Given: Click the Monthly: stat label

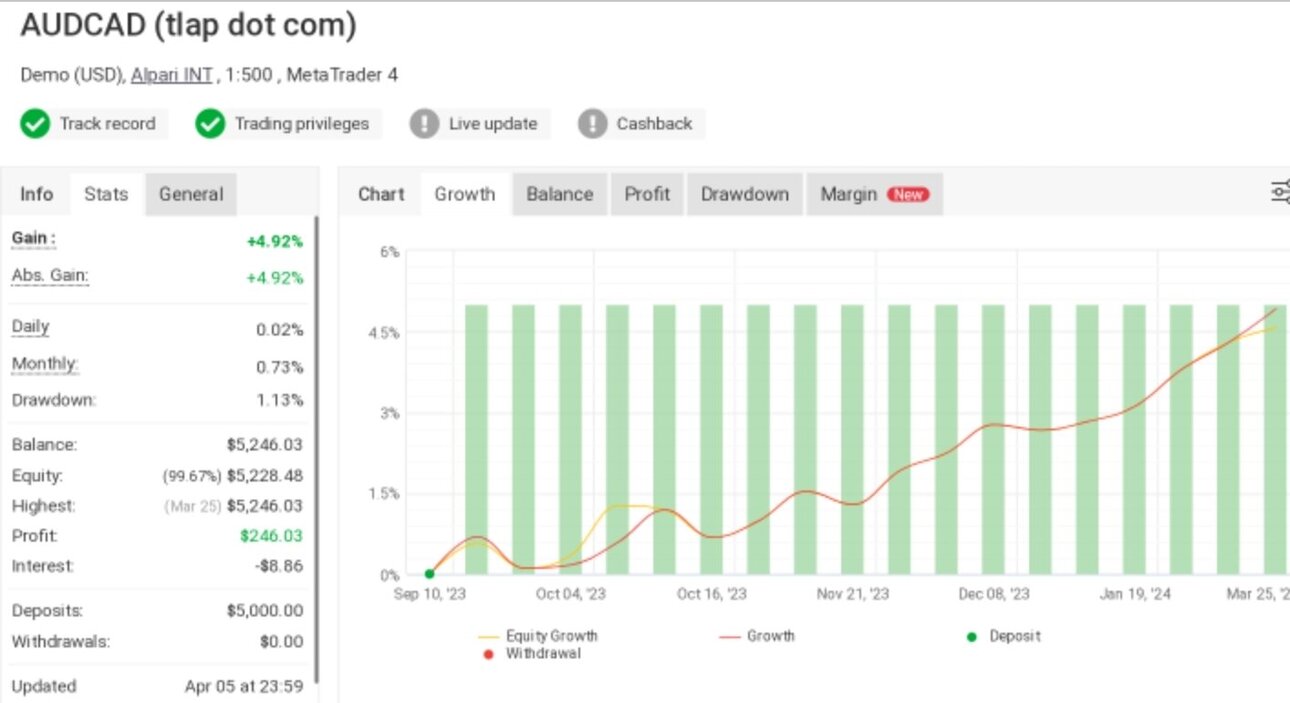Looking at the screenshot, I should tap(45, 364).
